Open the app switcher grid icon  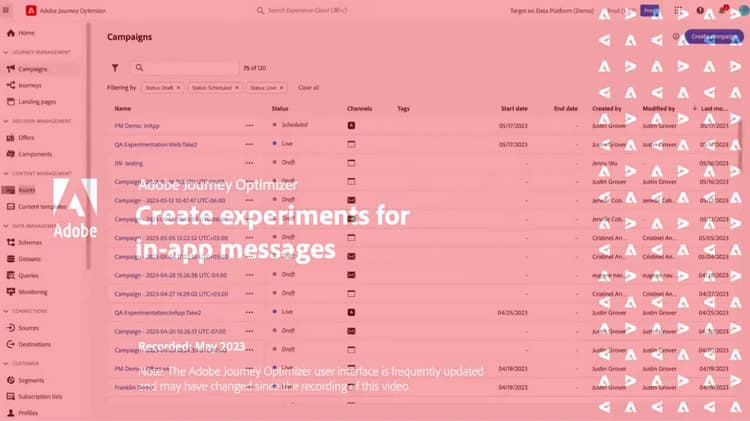tap(678, 10)
